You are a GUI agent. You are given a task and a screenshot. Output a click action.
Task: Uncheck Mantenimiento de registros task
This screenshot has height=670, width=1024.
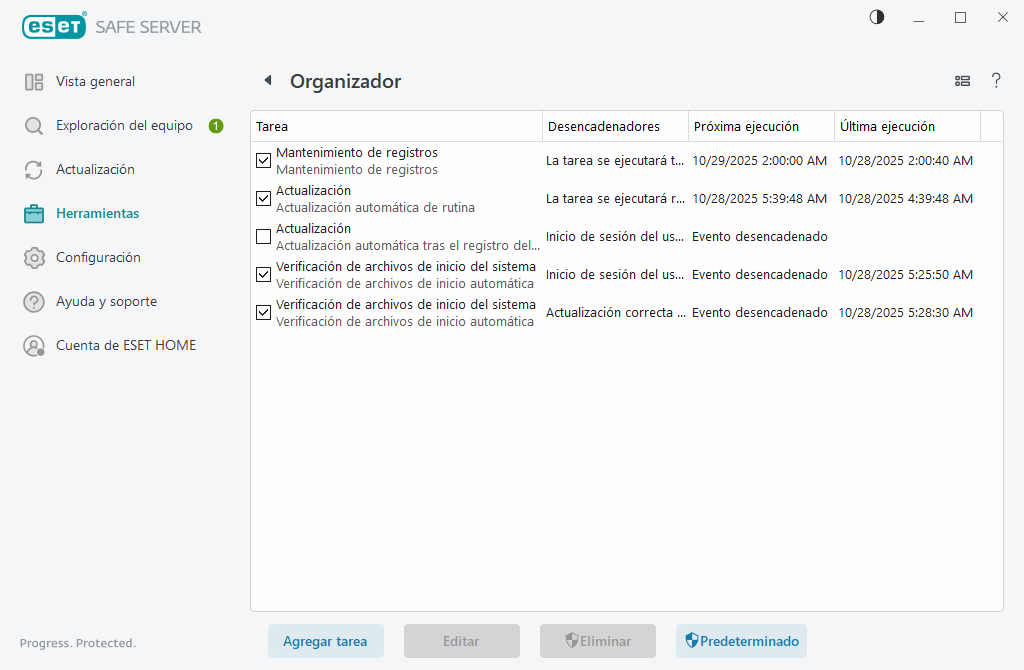pyautogui.click(x=263, y=160)
